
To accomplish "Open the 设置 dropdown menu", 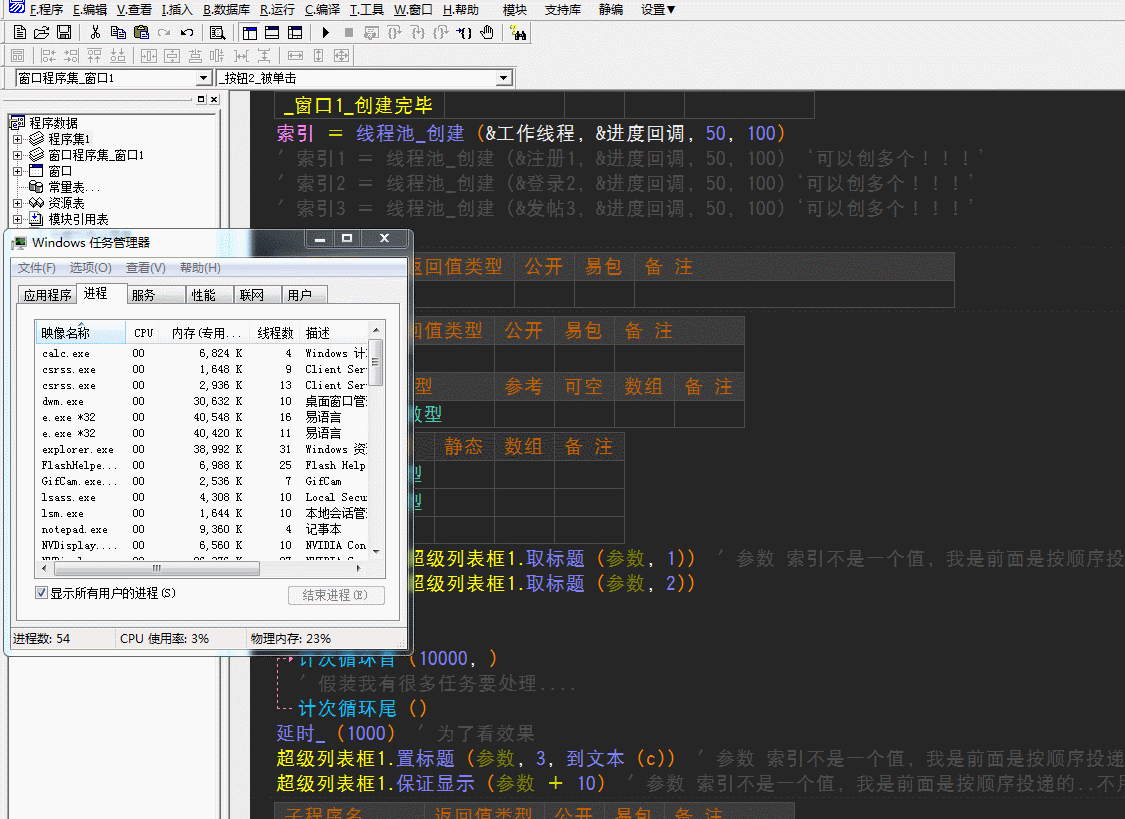I will pyautogui.click(x=658, y=9).
